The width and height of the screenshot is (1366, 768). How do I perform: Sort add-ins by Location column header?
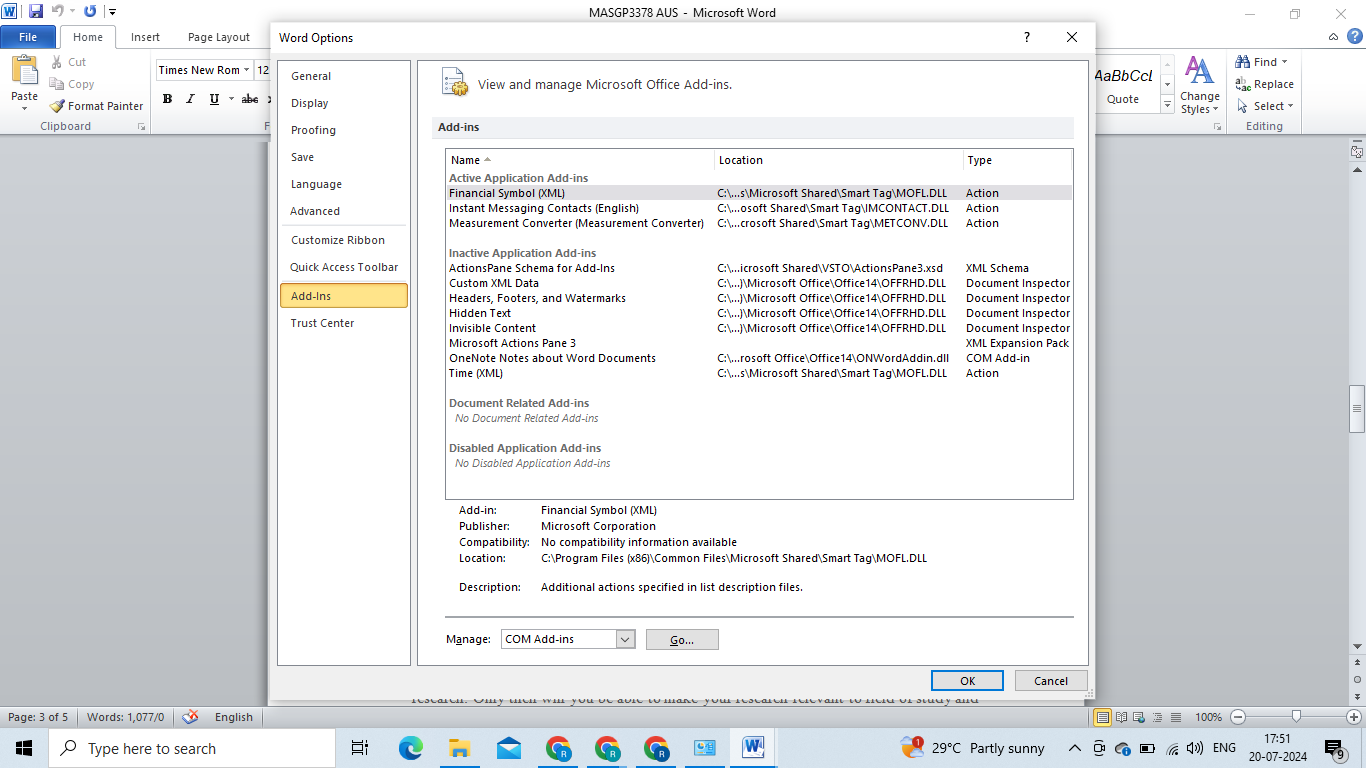tap(839, 160)
